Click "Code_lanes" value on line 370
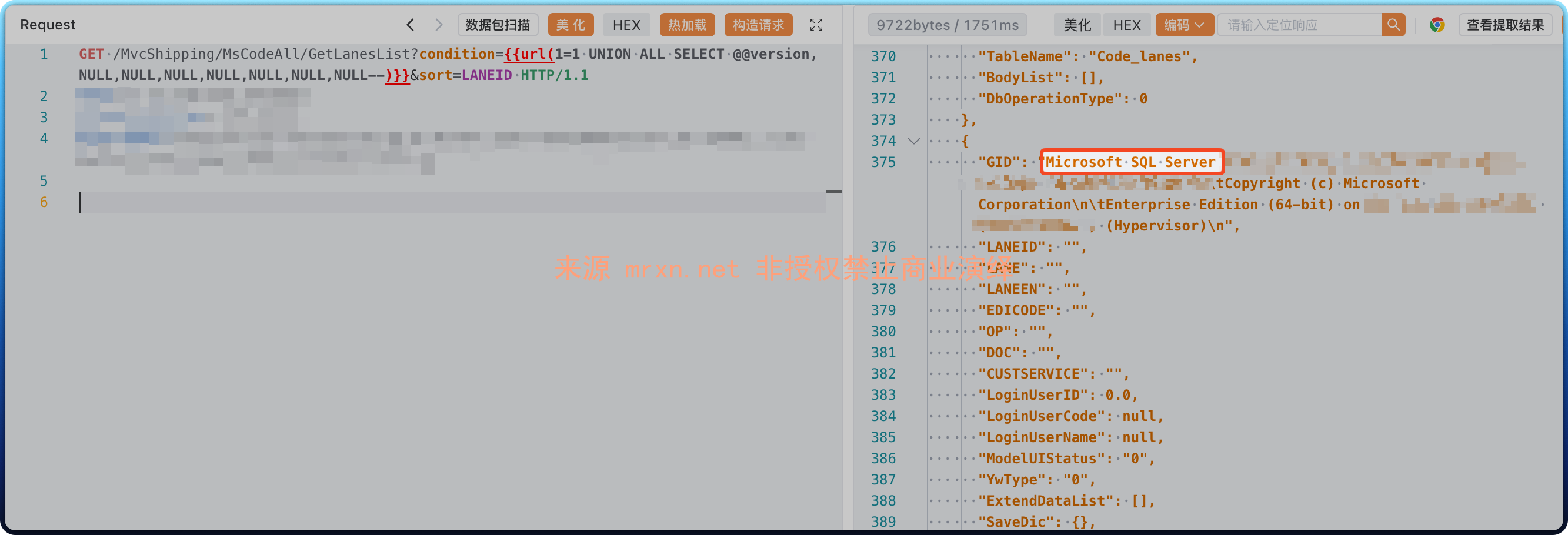 pos(1138,56)
